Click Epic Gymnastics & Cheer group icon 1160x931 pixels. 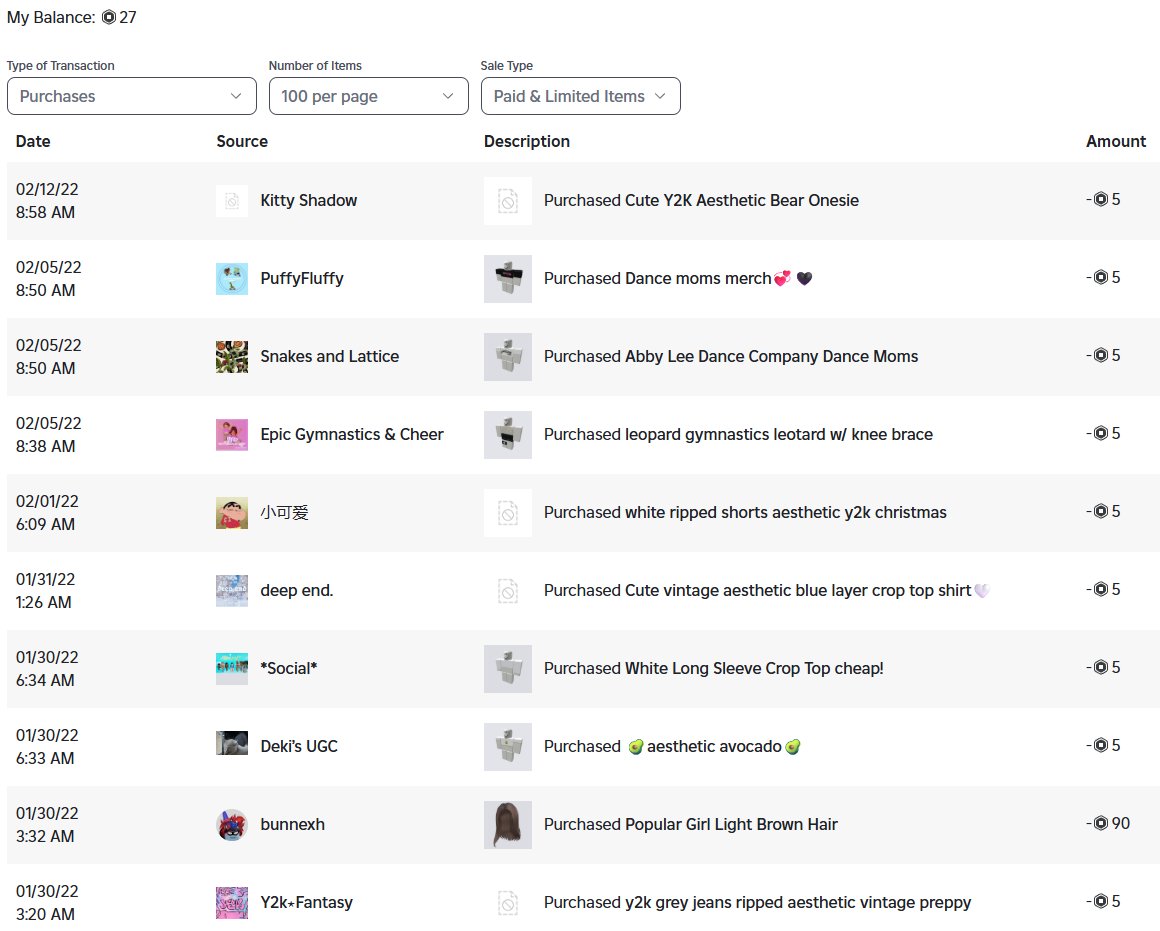pos(232,435)
